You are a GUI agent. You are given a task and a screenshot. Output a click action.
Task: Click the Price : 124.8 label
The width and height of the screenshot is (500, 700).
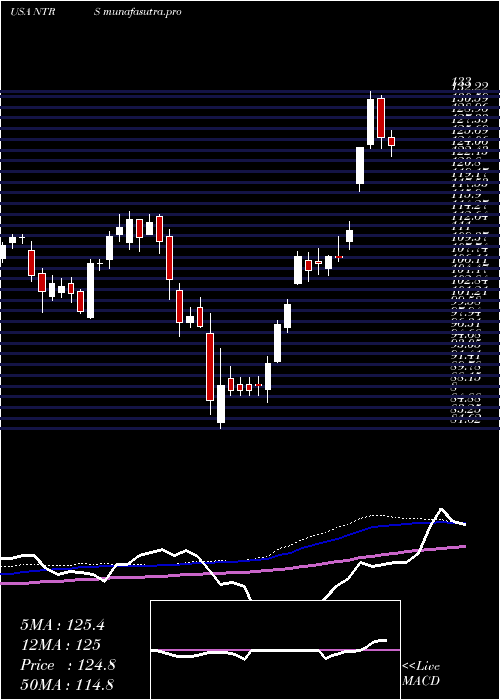(68, 665)
